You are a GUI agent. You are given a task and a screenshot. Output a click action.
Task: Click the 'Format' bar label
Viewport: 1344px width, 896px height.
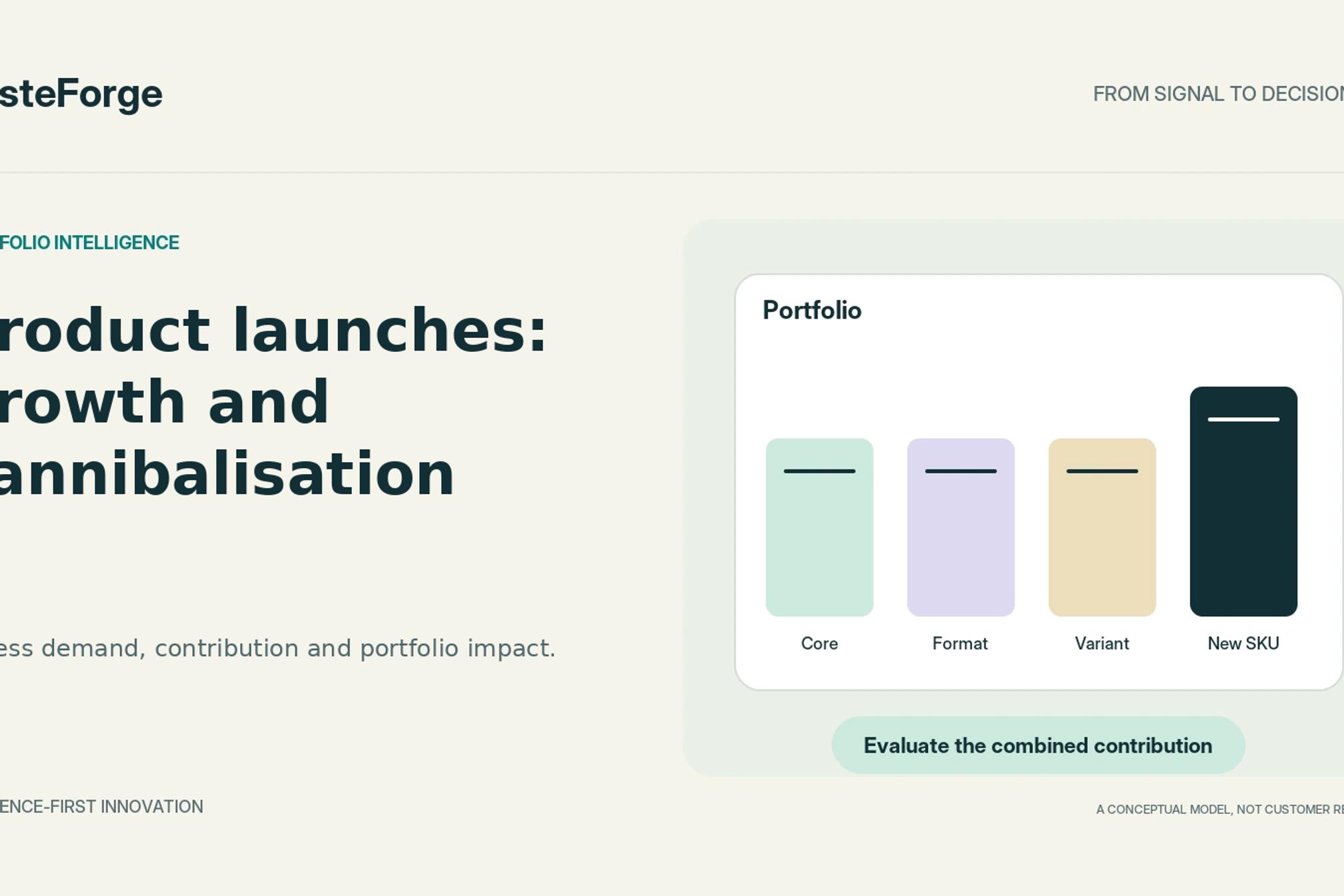tap(960, 643)
